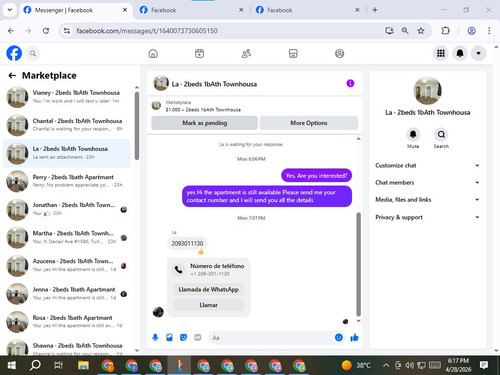The width and height of the screenshot is (500, 375).
Task: Open Windows taskbar search
Action: 35,366
